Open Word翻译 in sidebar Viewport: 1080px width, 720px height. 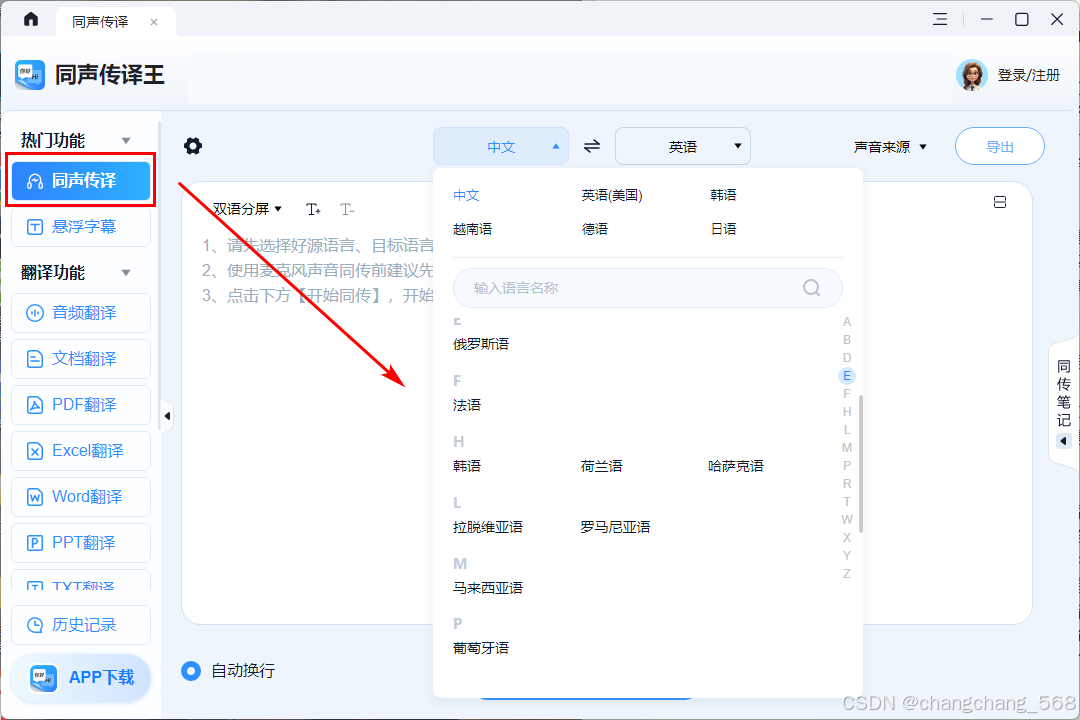(x=81, y=497)
